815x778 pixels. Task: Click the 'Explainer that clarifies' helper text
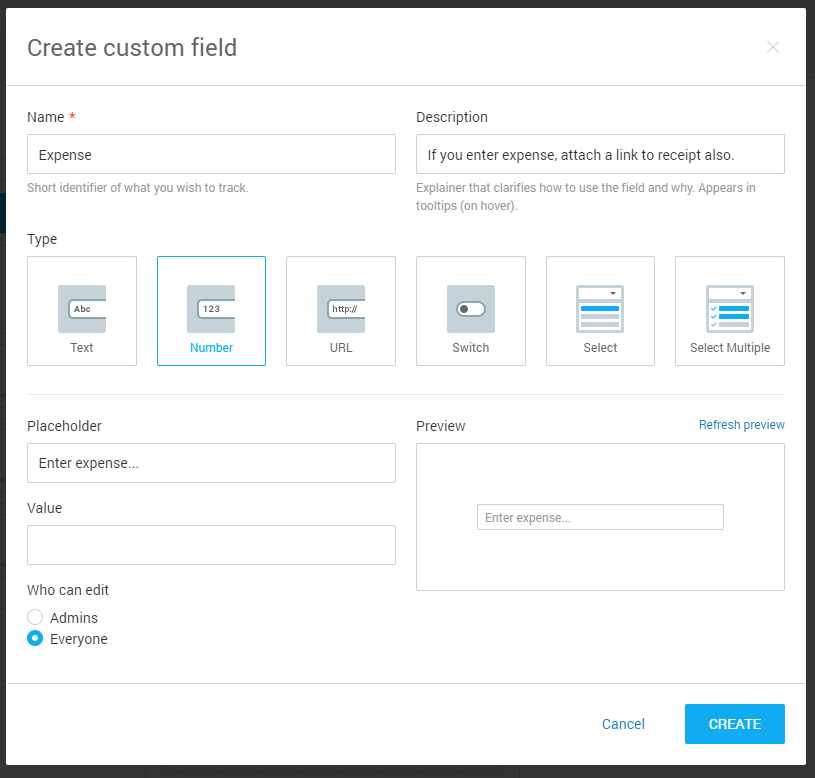pos(586,196)
